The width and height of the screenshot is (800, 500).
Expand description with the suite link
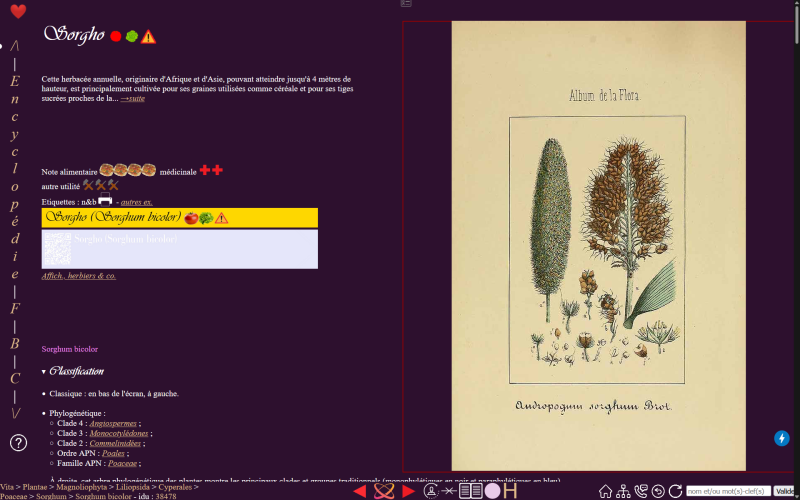coord(133,98)
